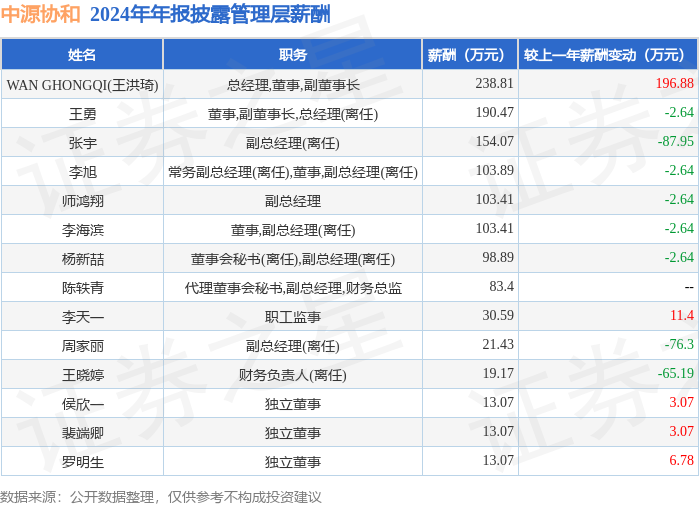Click the position 代理董事会秘书,副总经理,财务总监
699x506 pixels.
coord(293,288)
